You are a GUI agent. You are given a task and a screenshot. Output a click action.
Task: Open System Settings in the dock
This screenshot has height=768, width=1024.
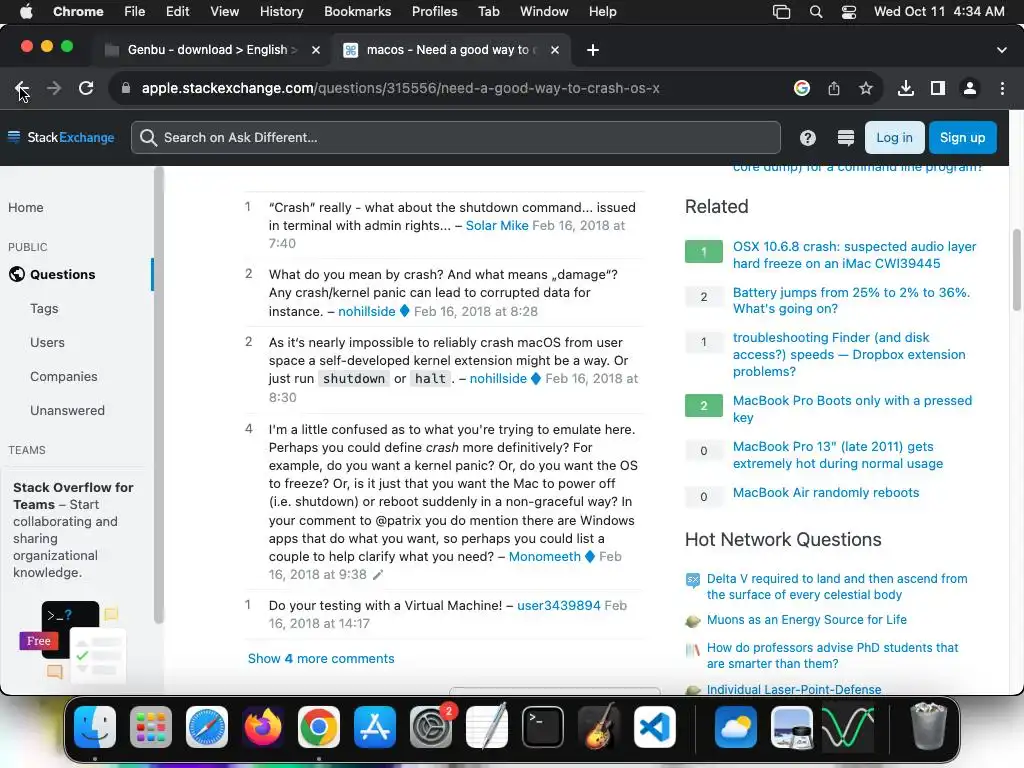431,727
